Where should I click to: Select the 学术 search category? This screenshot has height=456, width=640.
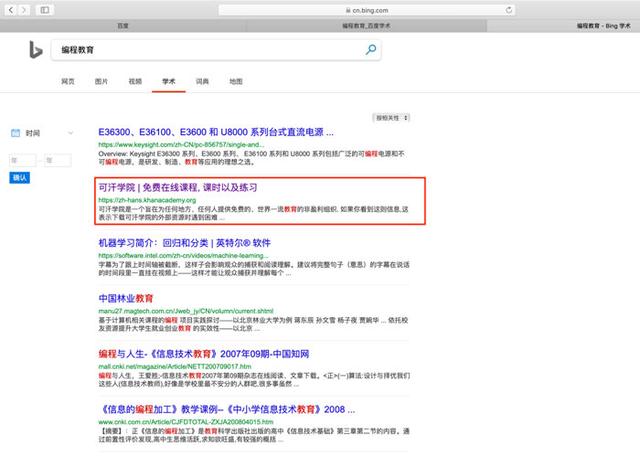[x=169, y=81]
